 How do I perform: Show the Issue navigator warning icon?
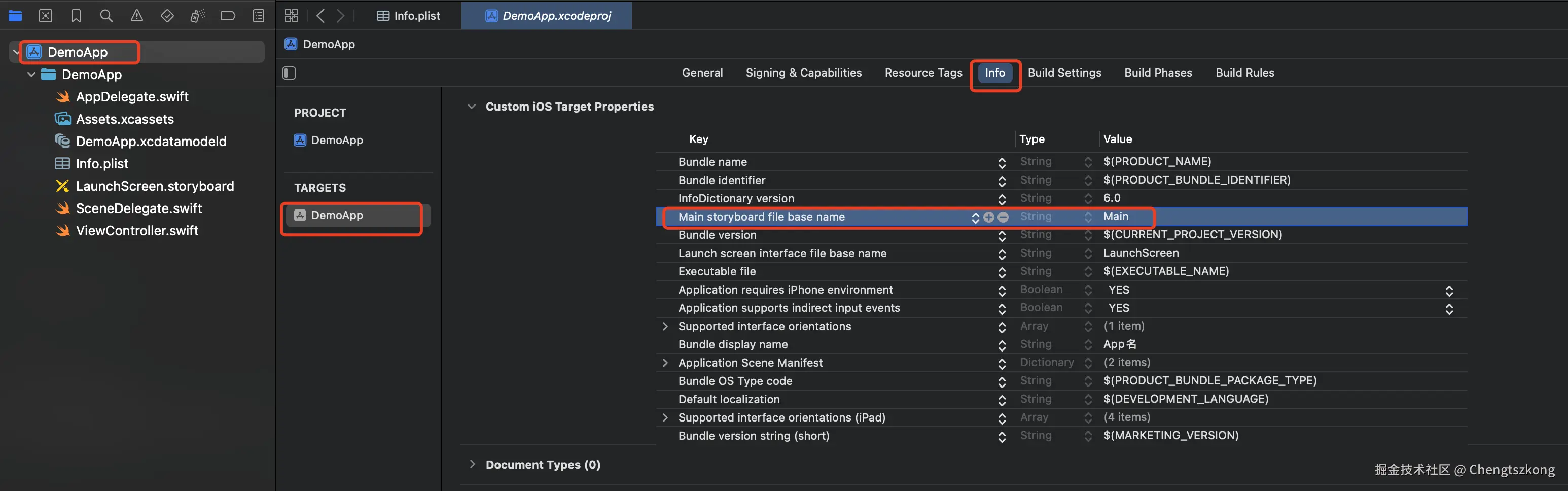click(x=137, y=16)
